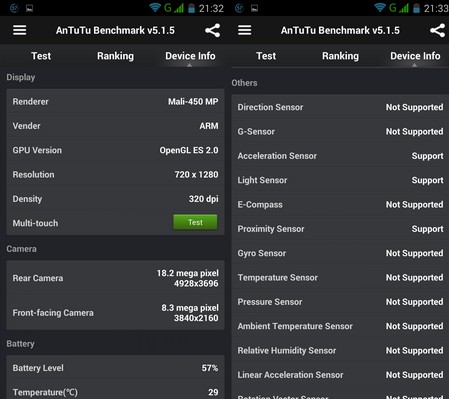Viewport: 449px width, 399px height.
Task: Tap round notification icon in right status bar
Action: tap(239, 8)
